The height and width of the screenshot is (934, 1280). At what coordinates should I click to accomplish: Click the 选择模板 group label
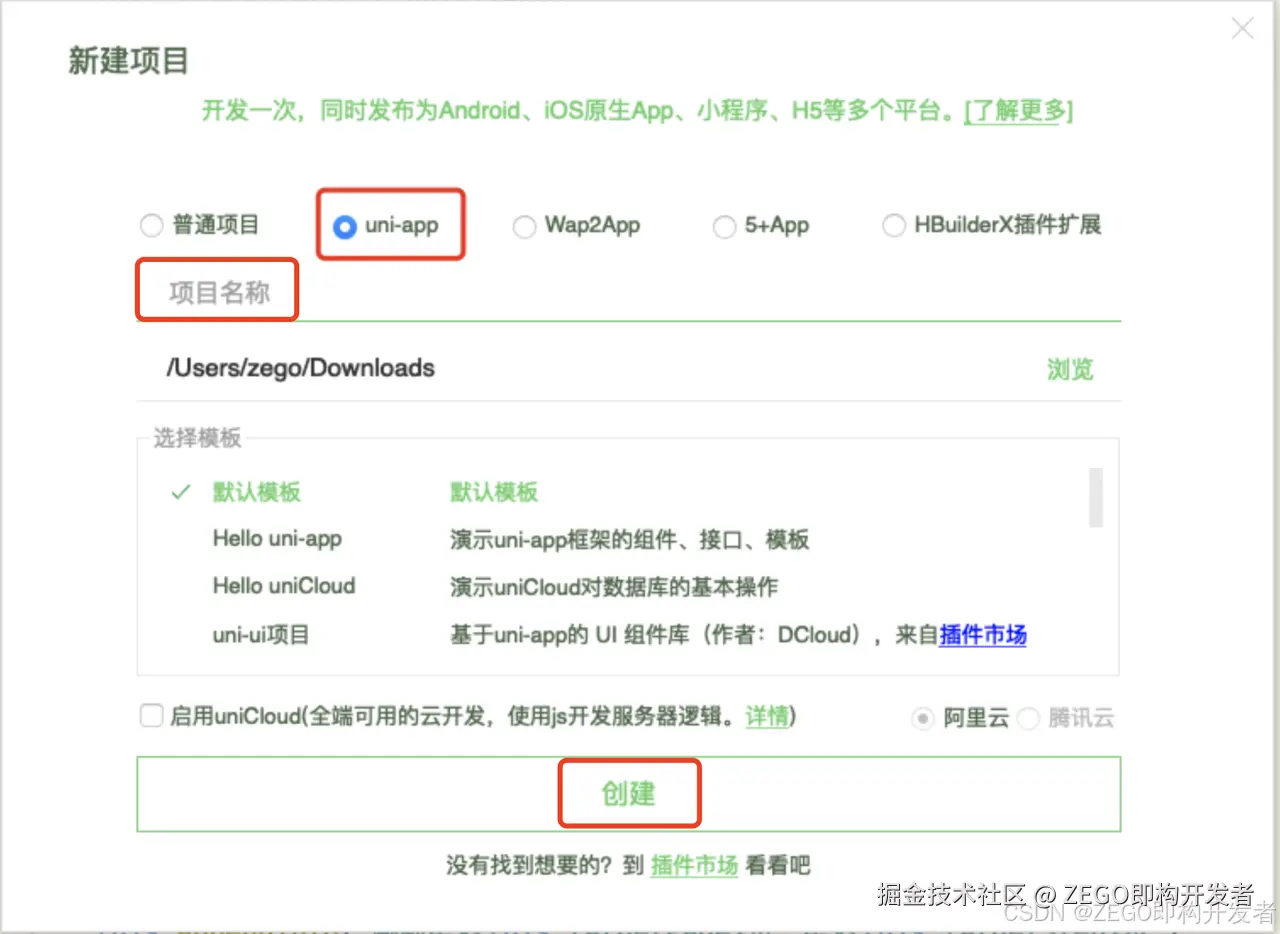tap(197, 438)
